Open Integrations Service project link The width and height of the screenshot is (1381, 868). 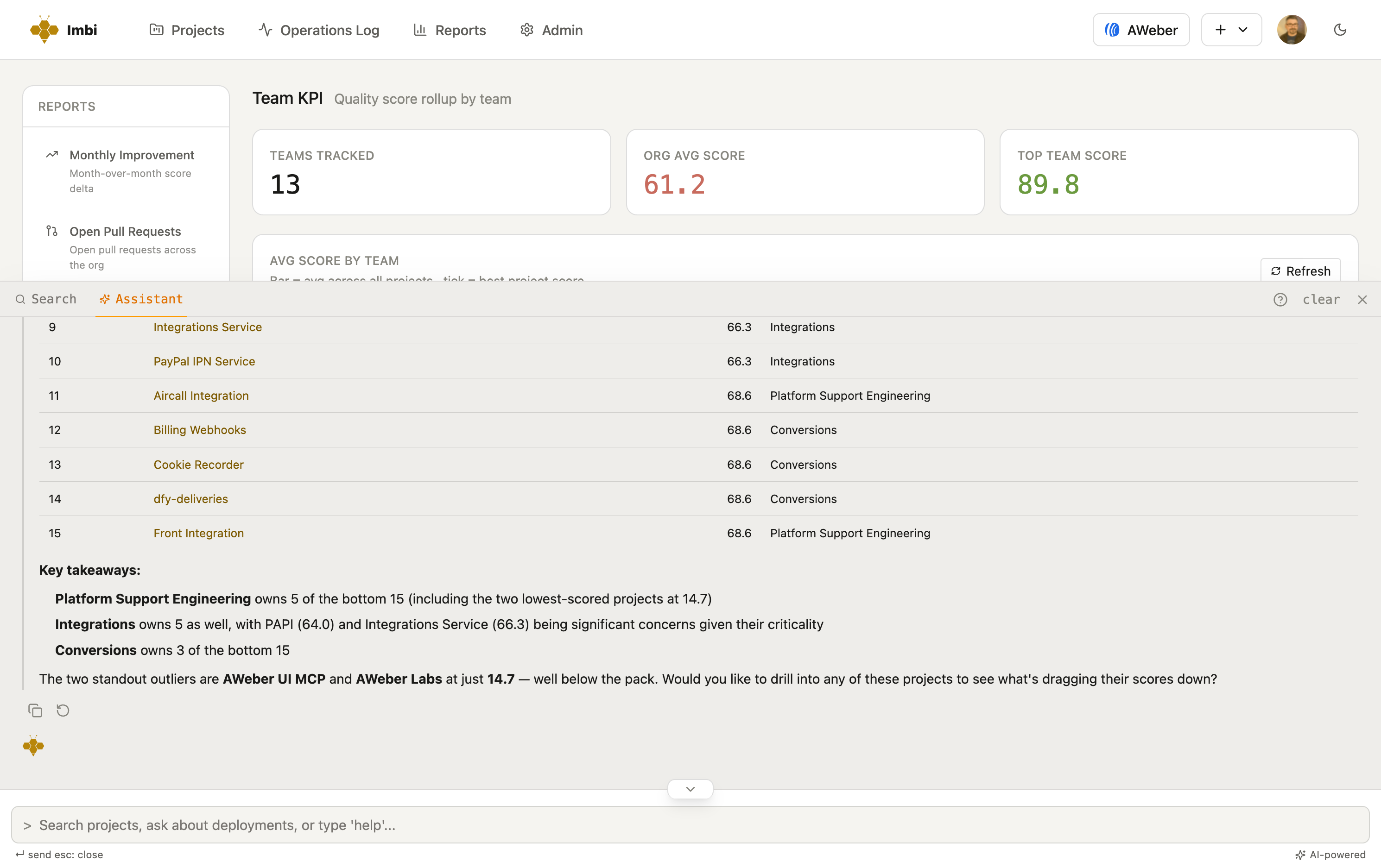click(208, 327)
